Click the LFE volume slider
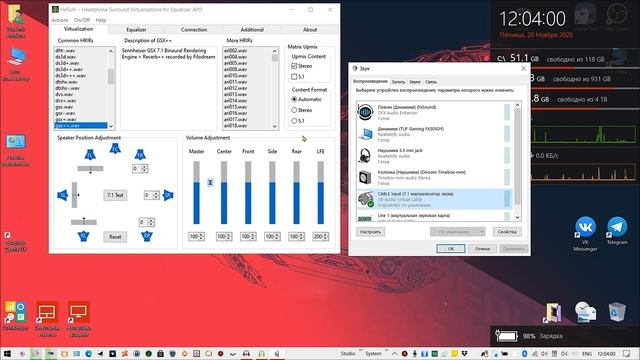Viewport: 640px width, 360px height. coord(320,193)
